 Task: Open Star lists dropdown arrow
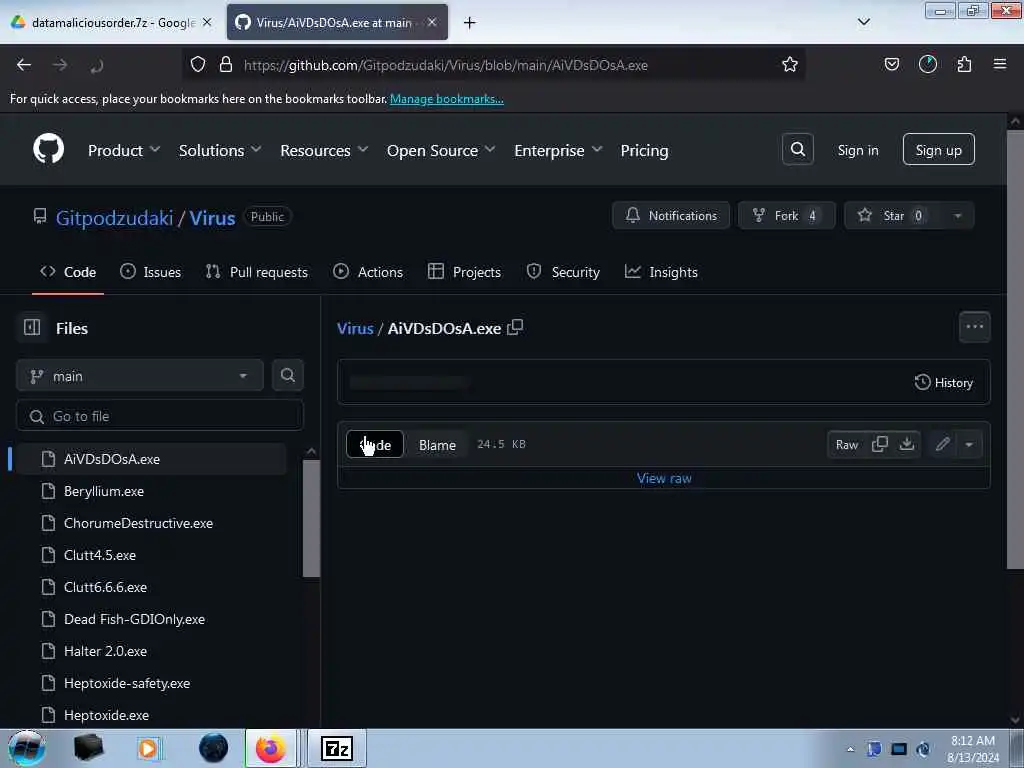click(x=957, y=216)
